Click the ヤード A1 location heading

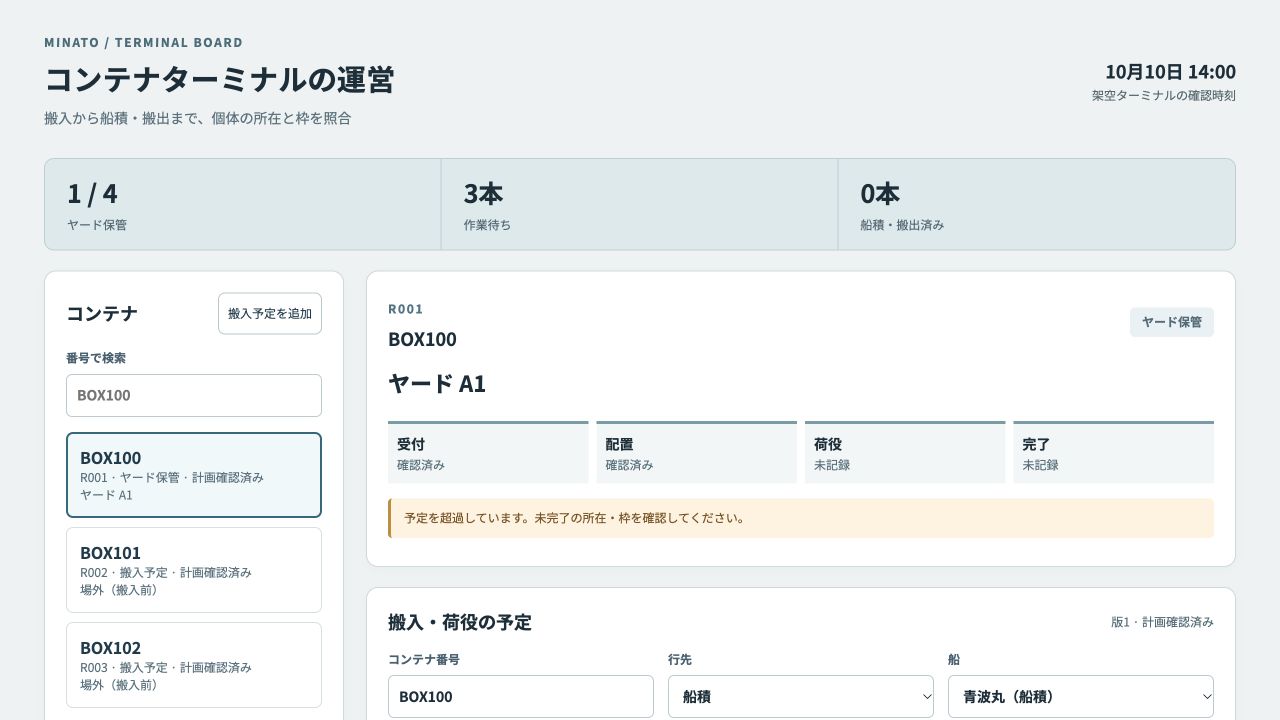437,384
